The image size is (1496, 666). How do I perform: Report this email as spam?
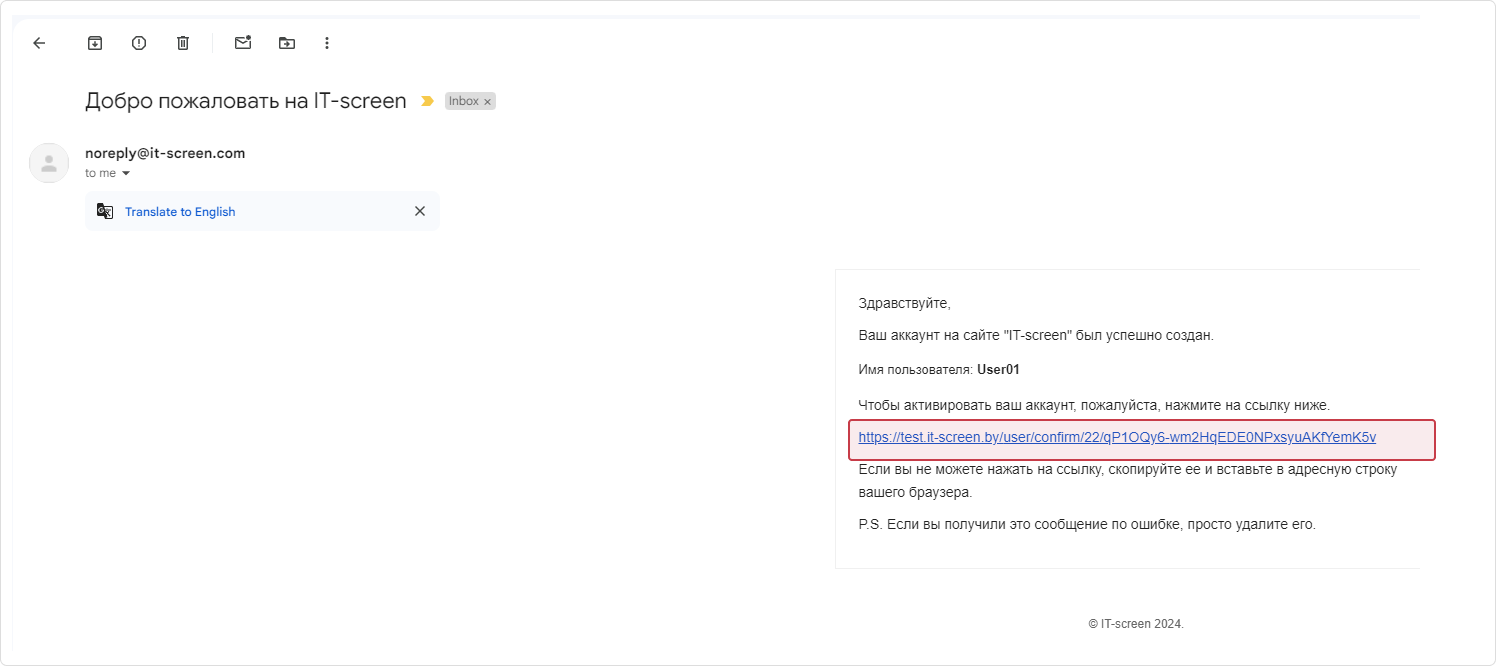coord(139,43)
